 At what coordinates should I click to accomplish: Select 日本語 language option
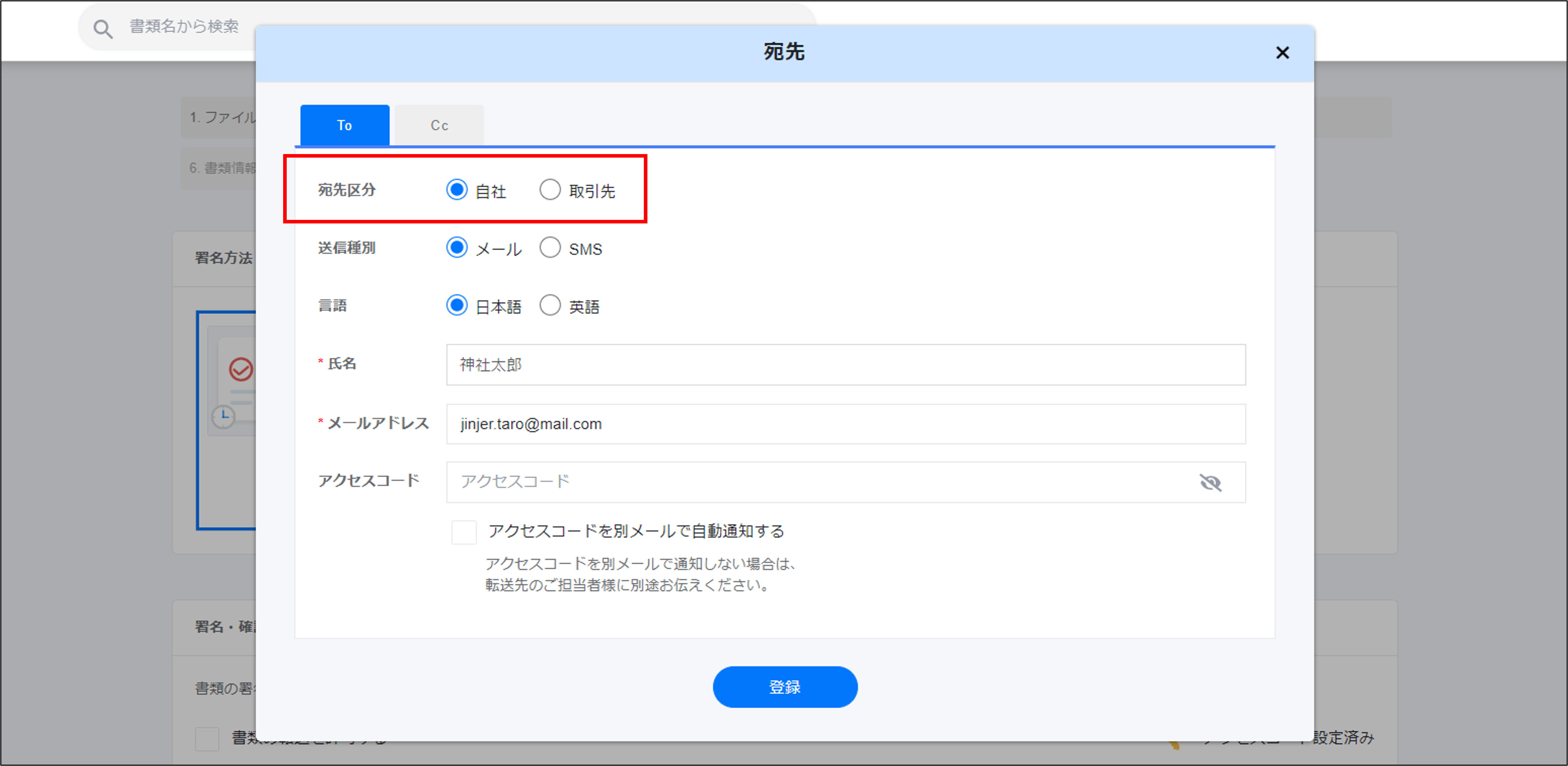point(456,306)
